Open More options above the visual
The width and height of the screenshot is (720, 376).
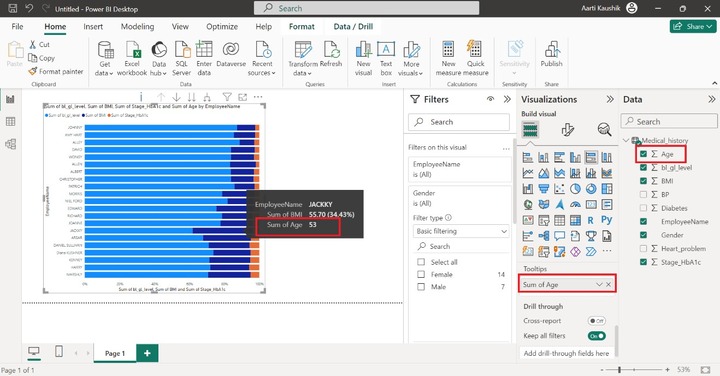[258, 97]
